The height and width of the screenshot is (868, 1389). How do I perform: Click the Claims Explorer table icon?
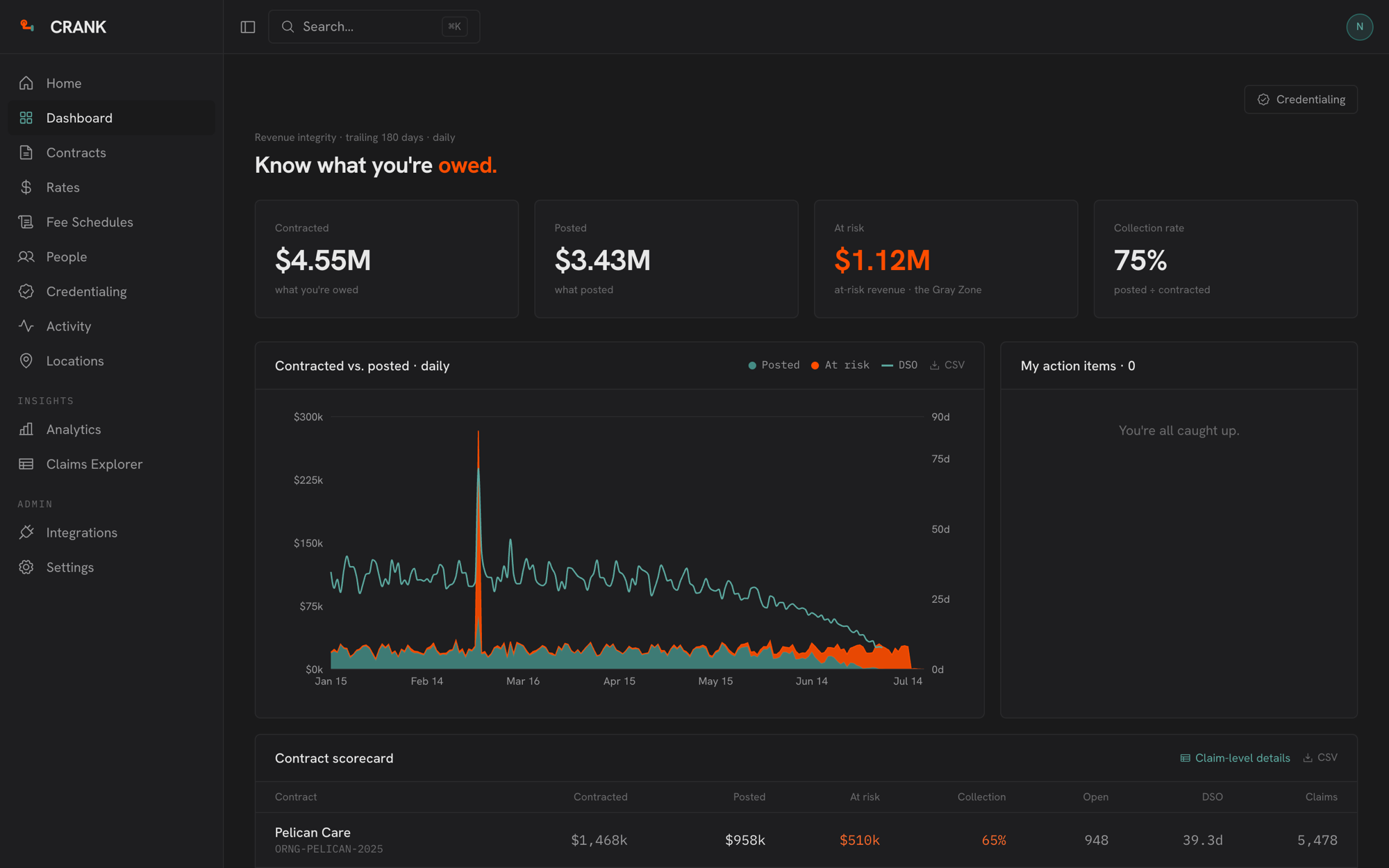pyautogui.click(x=26, y=464)
